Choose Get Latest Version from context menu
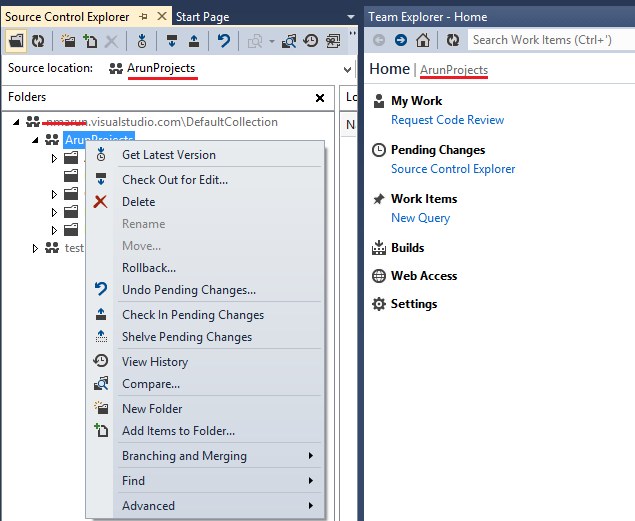Image resolution: width=635 pixels, height=521 pixels. [205, 155]
